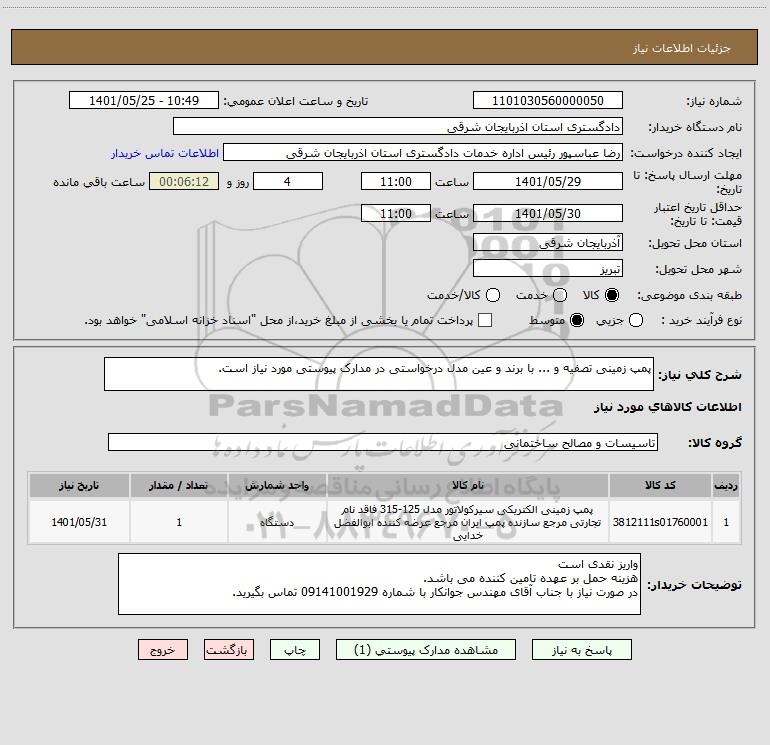This screenshot has width=770, height=745.
Task: Click the price validity hour field 11:00
Action: 396,213
